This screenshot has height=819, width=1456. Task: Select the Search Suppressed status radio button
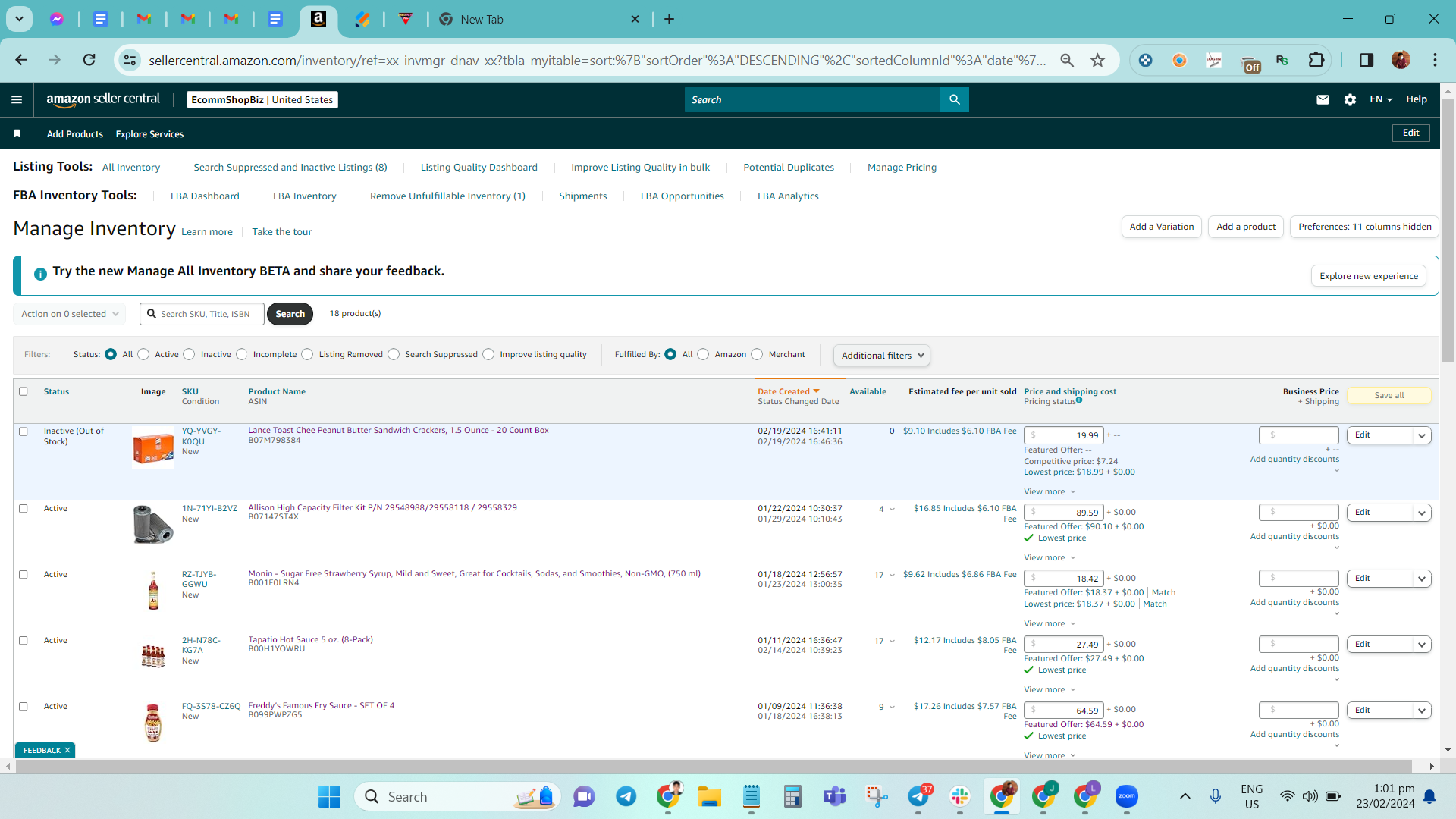[x=394, y=354]
